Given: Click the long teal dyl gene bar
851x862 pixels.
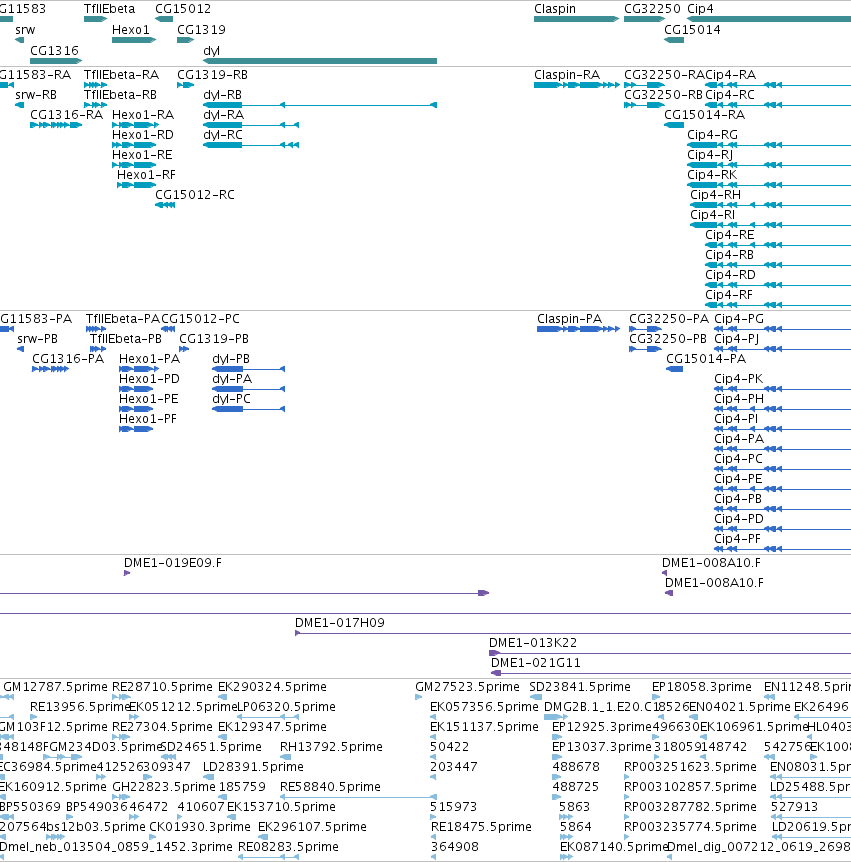Looking at the screenshot, I should (320, 61).
